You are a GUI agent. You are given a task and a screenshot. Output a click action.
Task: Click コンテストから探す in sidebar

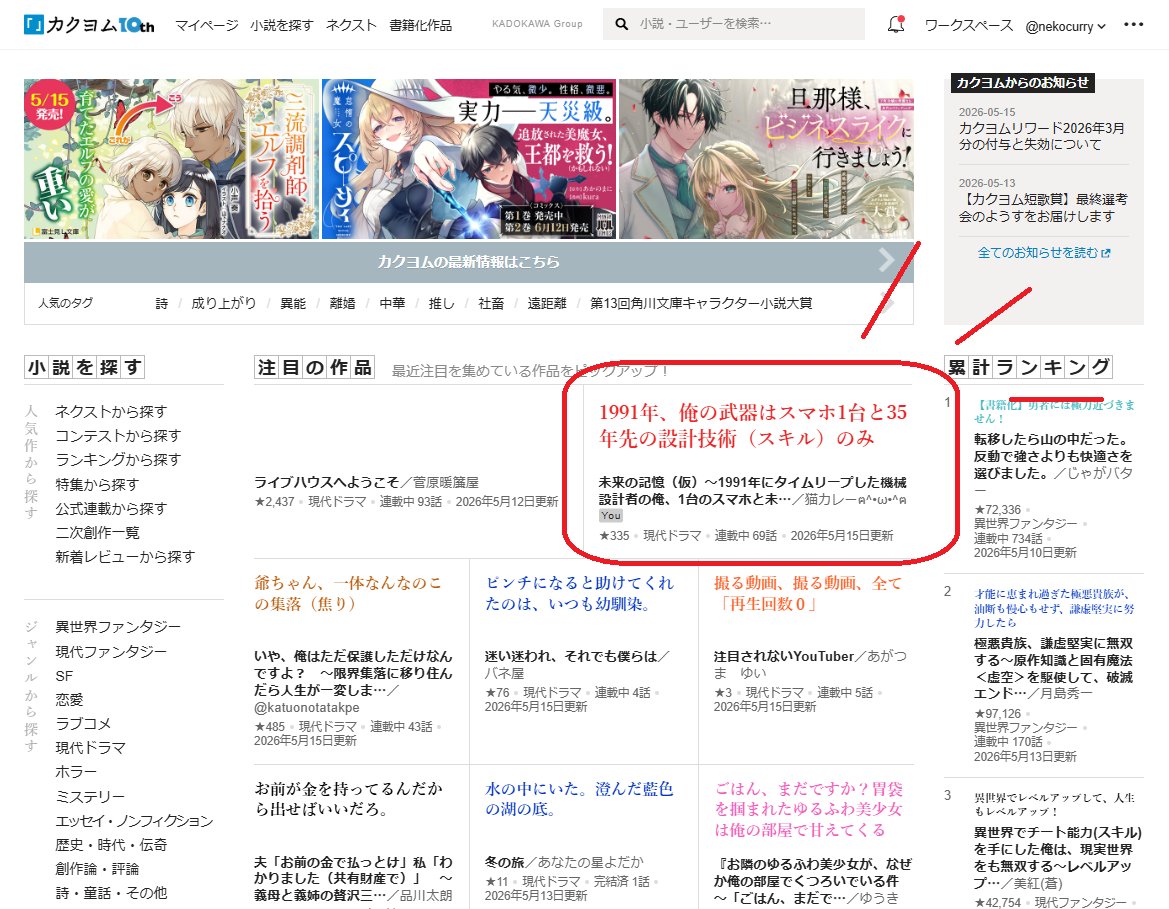[x=118, y=435]
